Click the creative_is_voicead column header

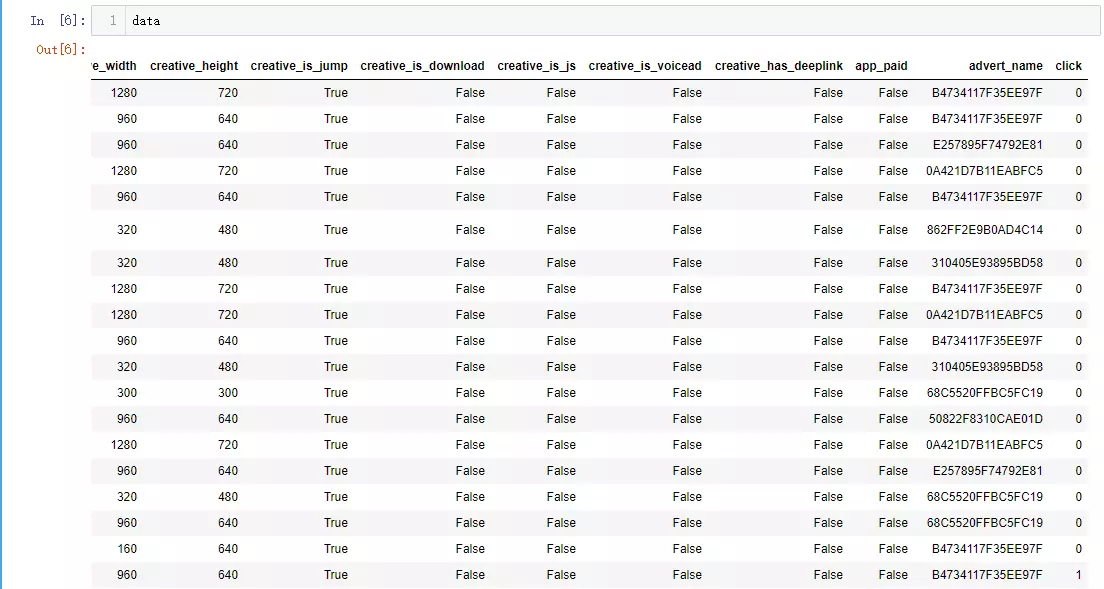pyautogui.click(x=645, y=65)
